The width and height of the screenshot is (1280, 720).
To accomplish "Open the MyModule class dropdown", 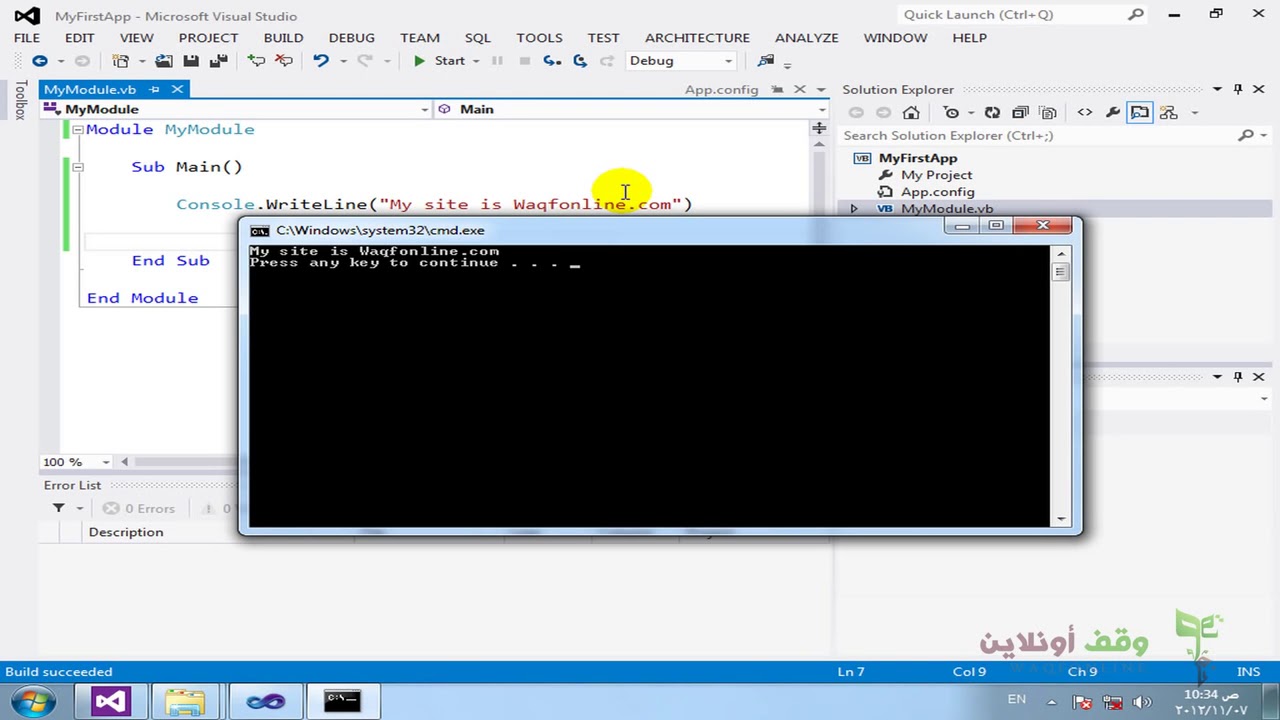I will pyautogui.click(x=425, y=109).
